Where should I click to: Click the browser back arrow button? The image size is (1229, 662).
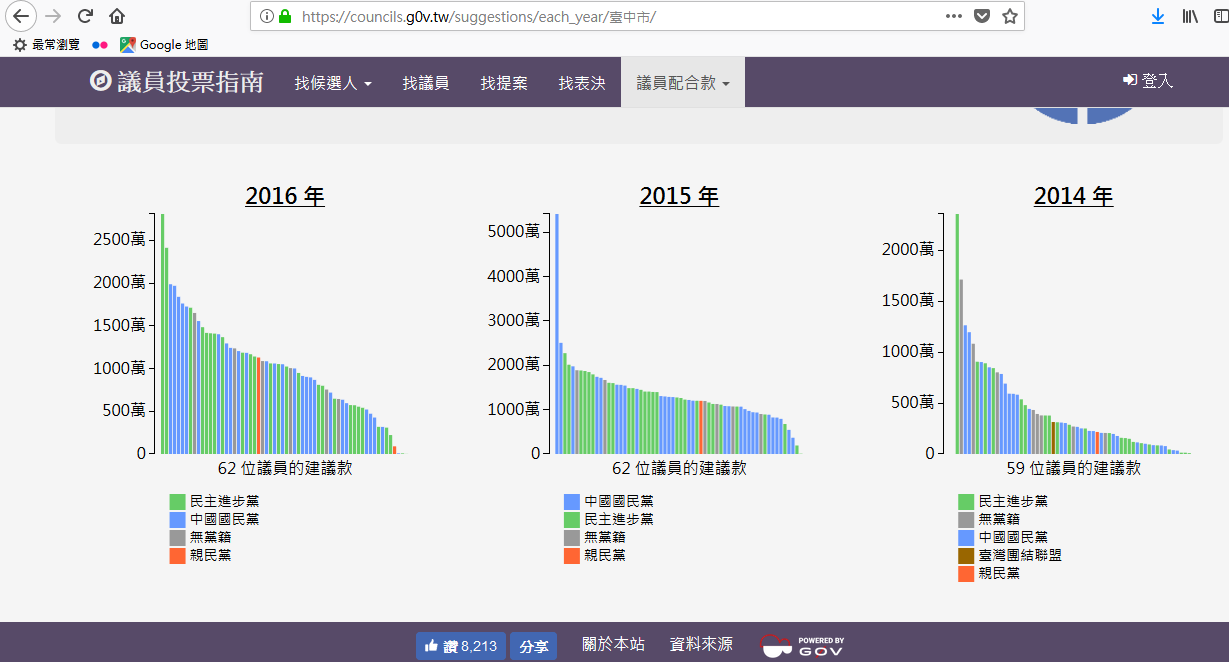tap(22, 16)
